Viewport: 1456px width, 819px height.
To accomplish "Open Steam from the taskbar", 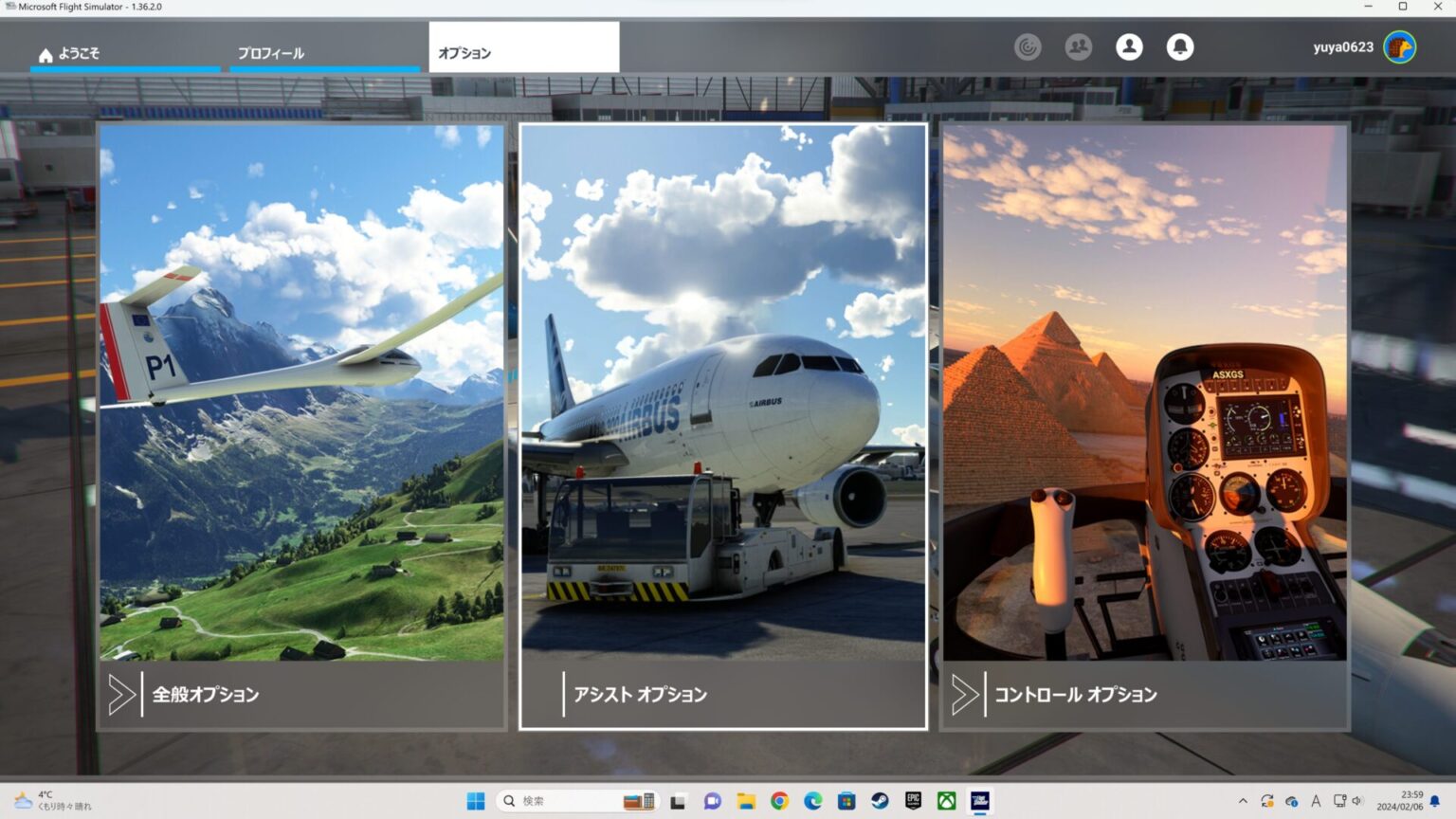I will [x=880, y=801].
